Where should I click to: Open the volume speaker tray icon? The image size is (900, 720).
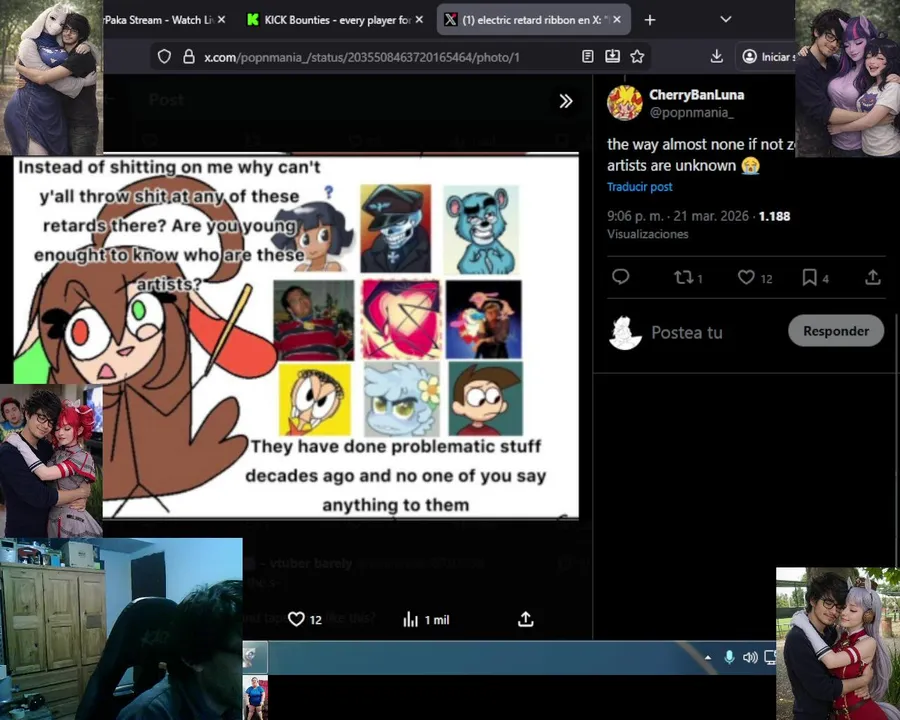point(750,657)
